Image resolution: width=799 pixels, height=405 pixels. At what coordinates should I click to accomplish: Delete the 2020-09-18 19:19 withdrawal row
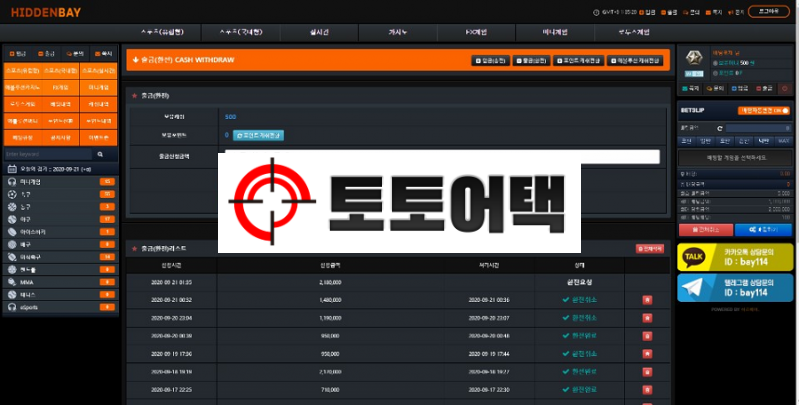pos(647,372)
